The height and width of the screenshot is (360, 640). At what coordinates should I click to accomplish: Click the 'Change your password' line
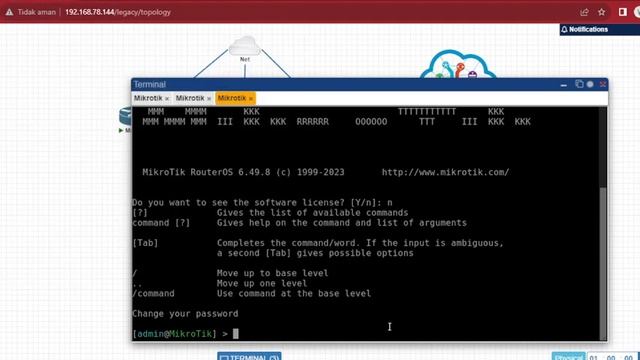[185, 313]
